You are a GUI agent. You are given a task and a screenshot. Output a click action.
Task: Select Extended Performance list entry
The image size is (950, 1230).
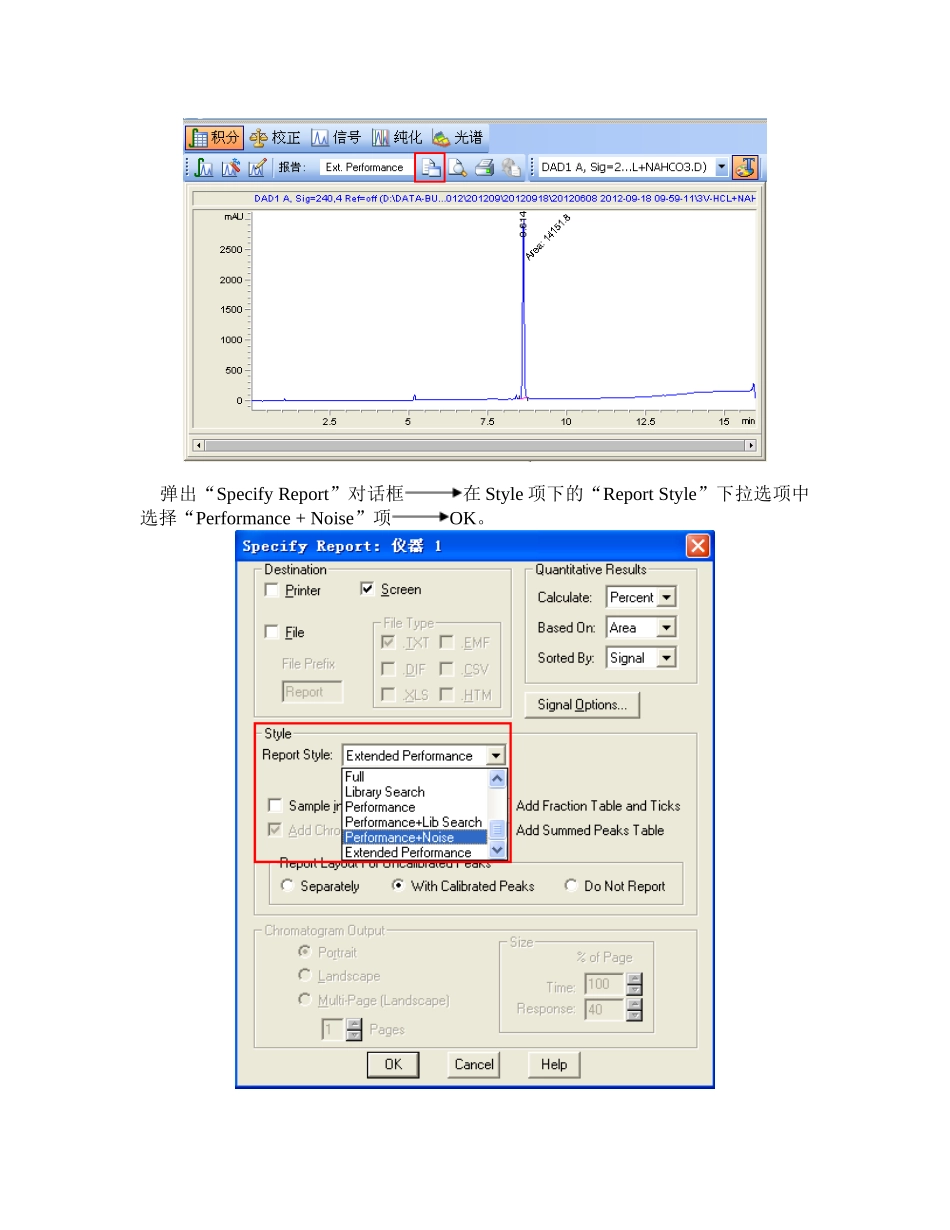tap(415, 852)
